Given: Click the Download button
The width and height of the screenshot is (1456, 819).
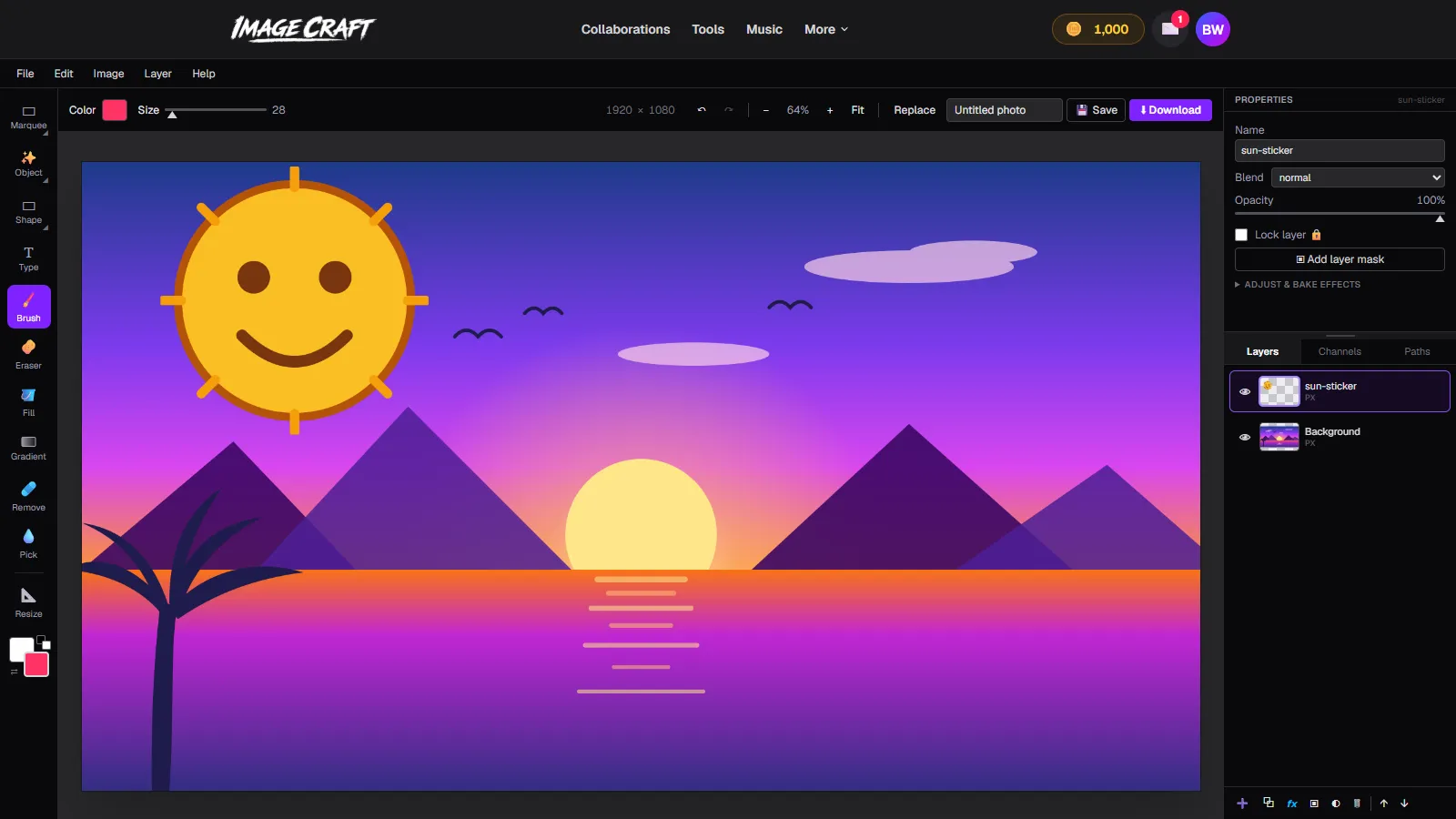Looking at the screenshot, I should (x=1170, y=110).
